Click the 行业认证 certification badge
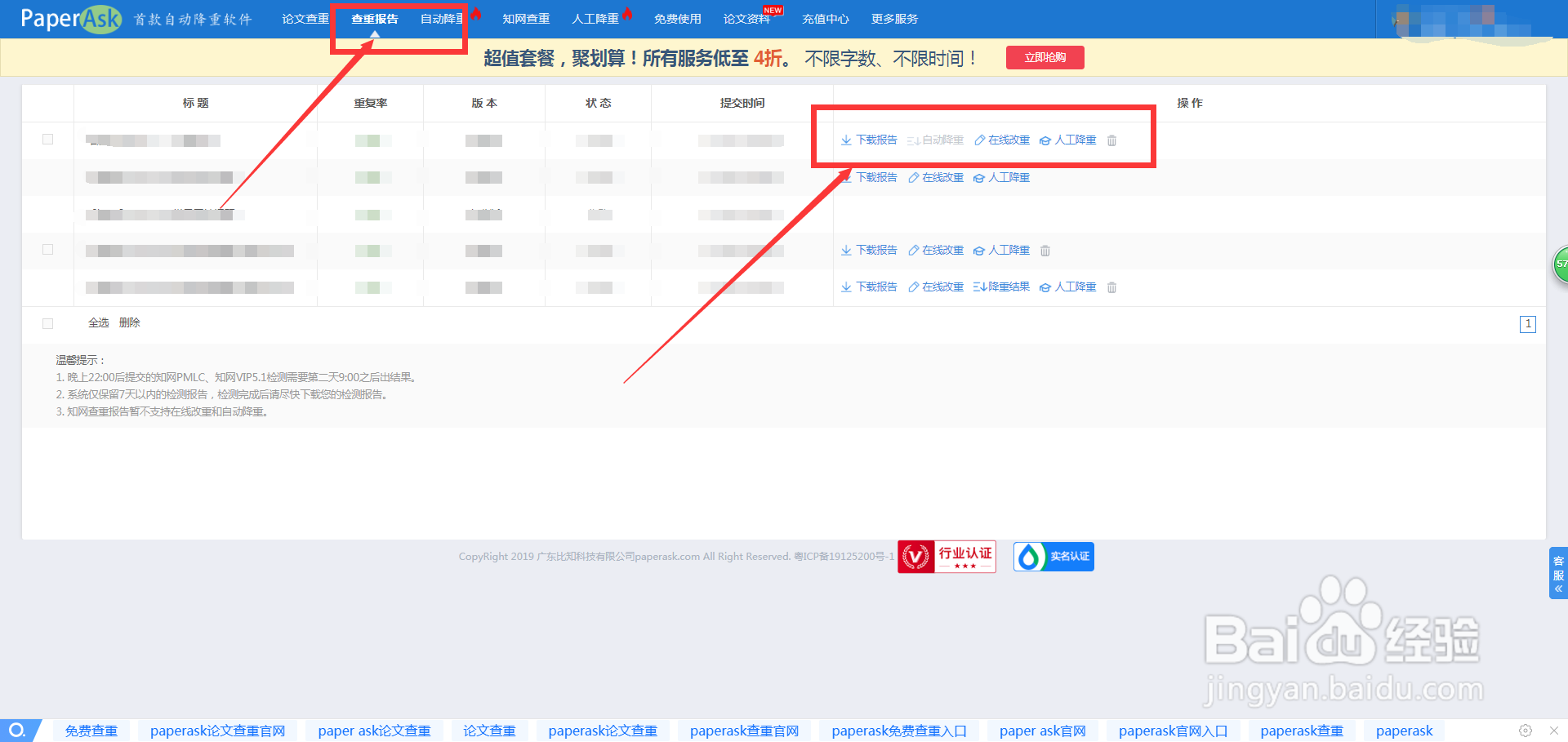 pos(947,556)
